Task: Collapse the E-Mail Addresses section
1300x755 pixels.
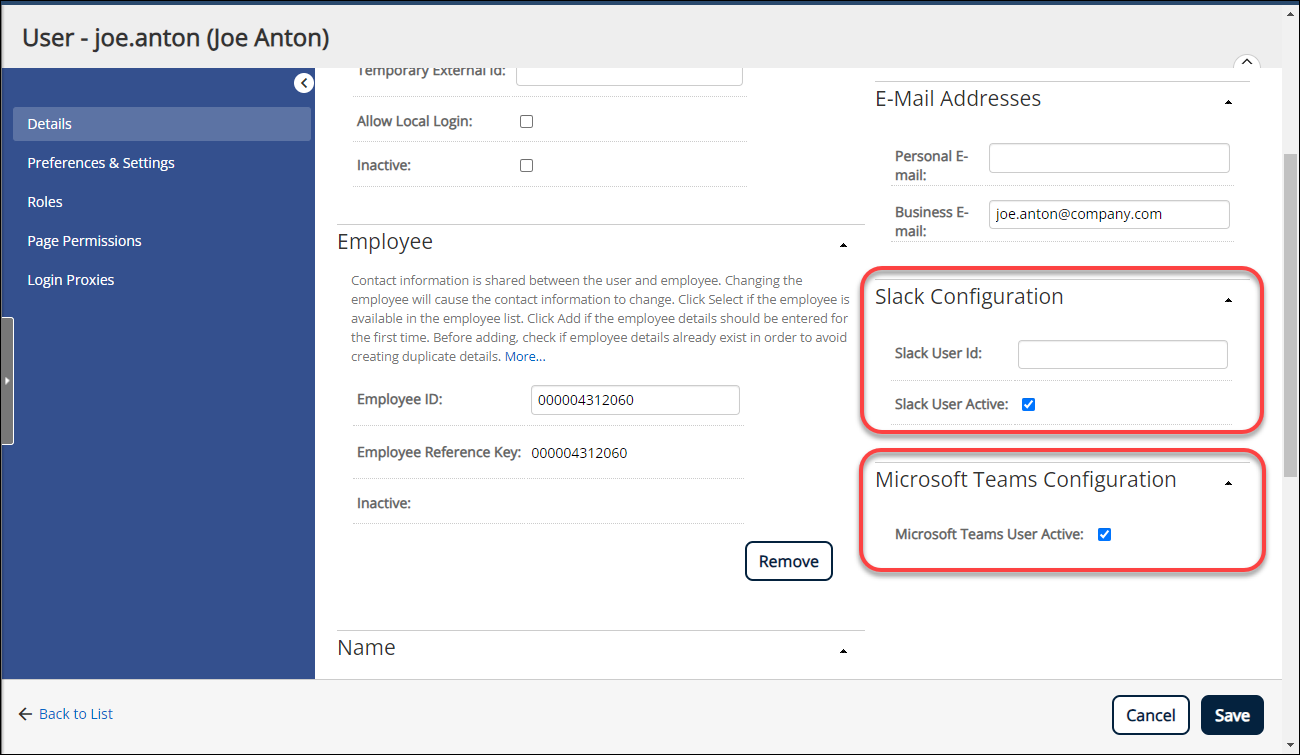Action: click(1228, 102)
